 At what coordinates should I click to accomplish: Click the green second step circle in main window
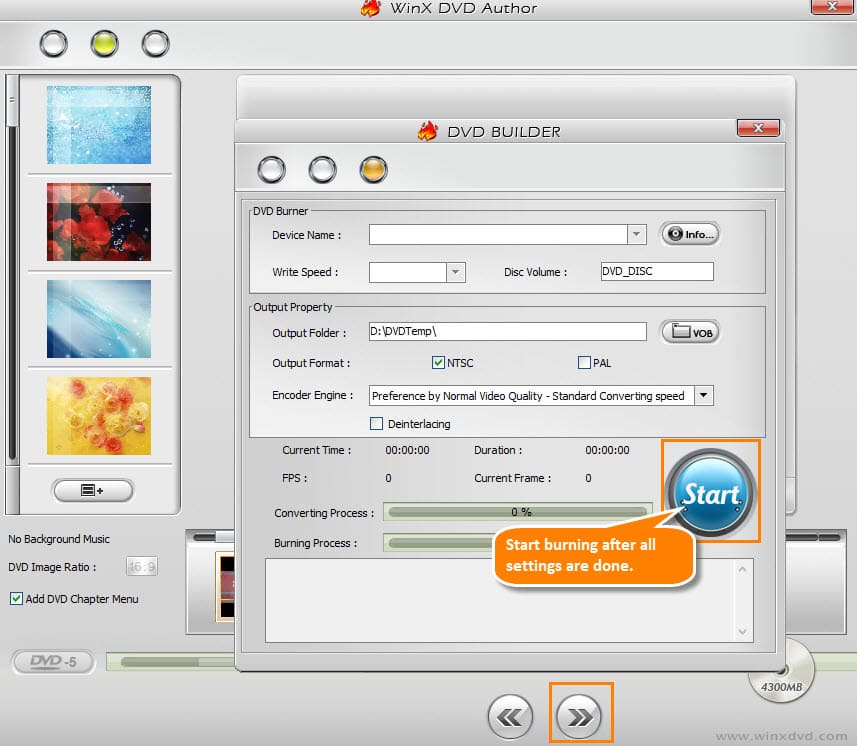[104, 44]
